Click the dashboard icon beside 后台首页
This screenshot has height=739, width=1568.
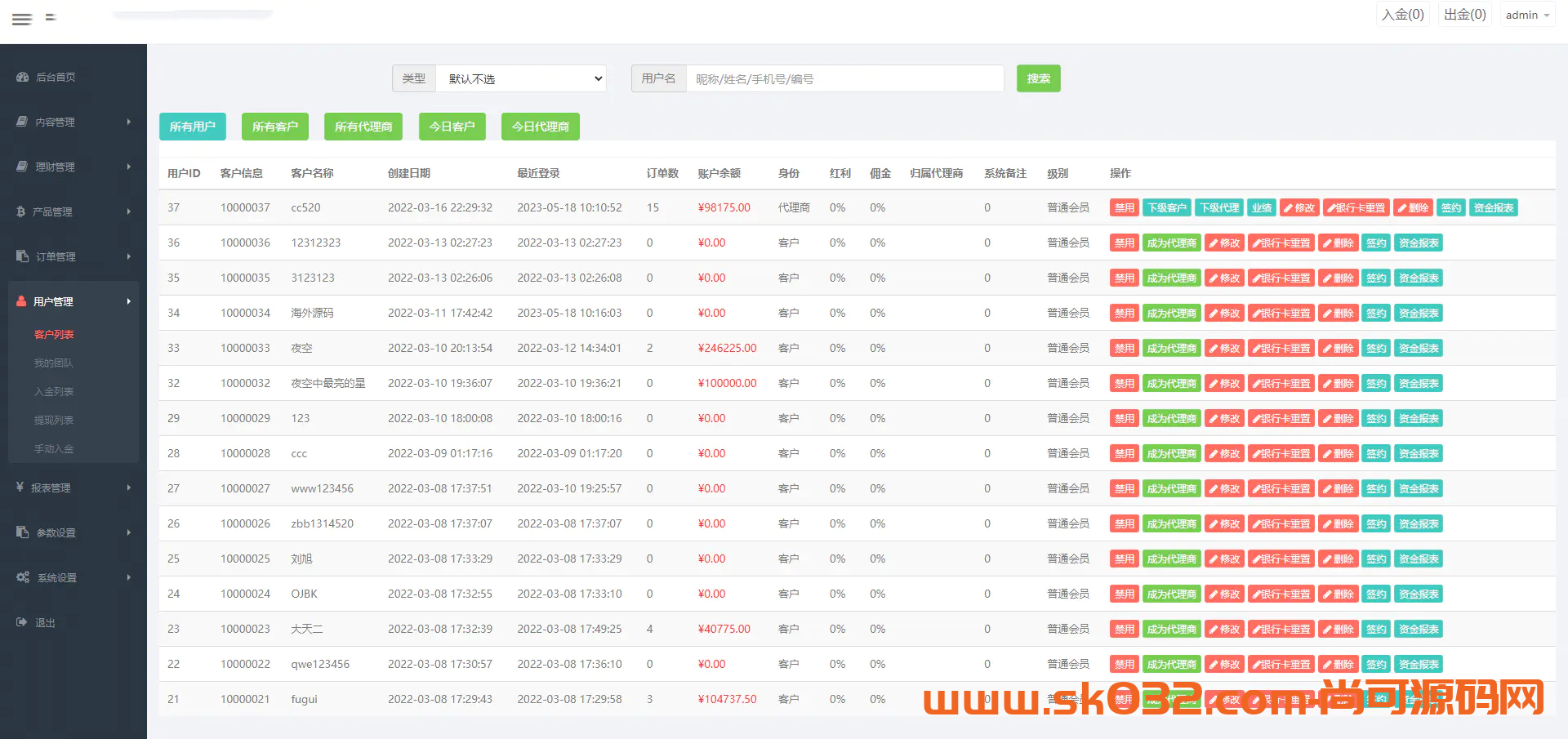[x=22, y=77]
